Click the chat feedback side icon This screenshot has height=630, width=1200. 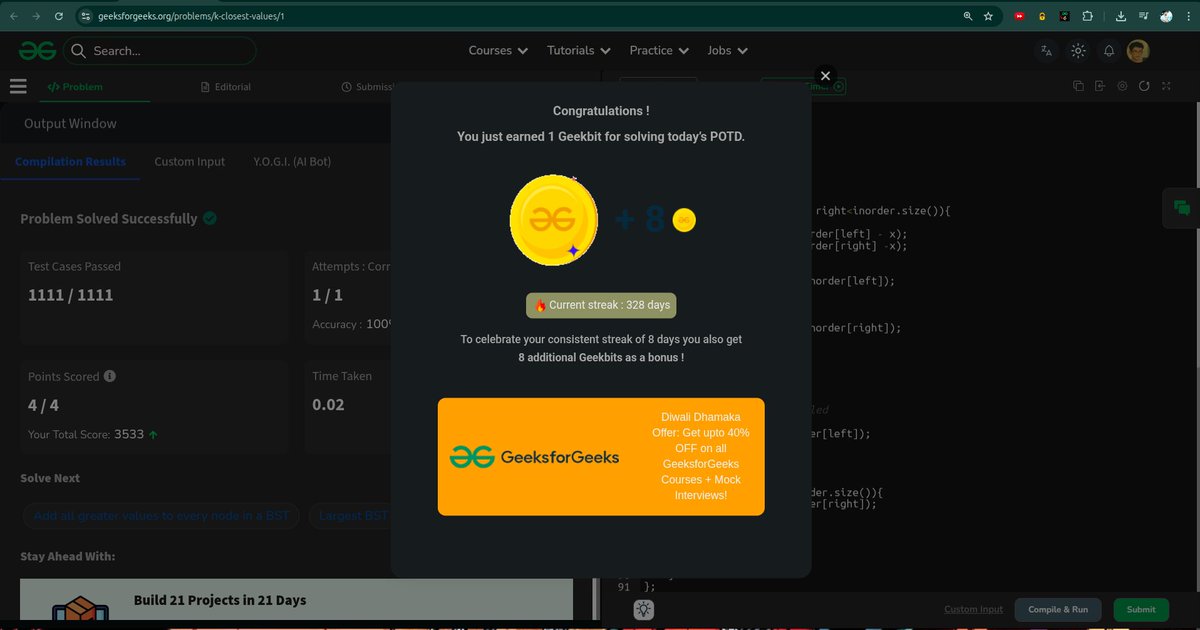pos(1182,208)
